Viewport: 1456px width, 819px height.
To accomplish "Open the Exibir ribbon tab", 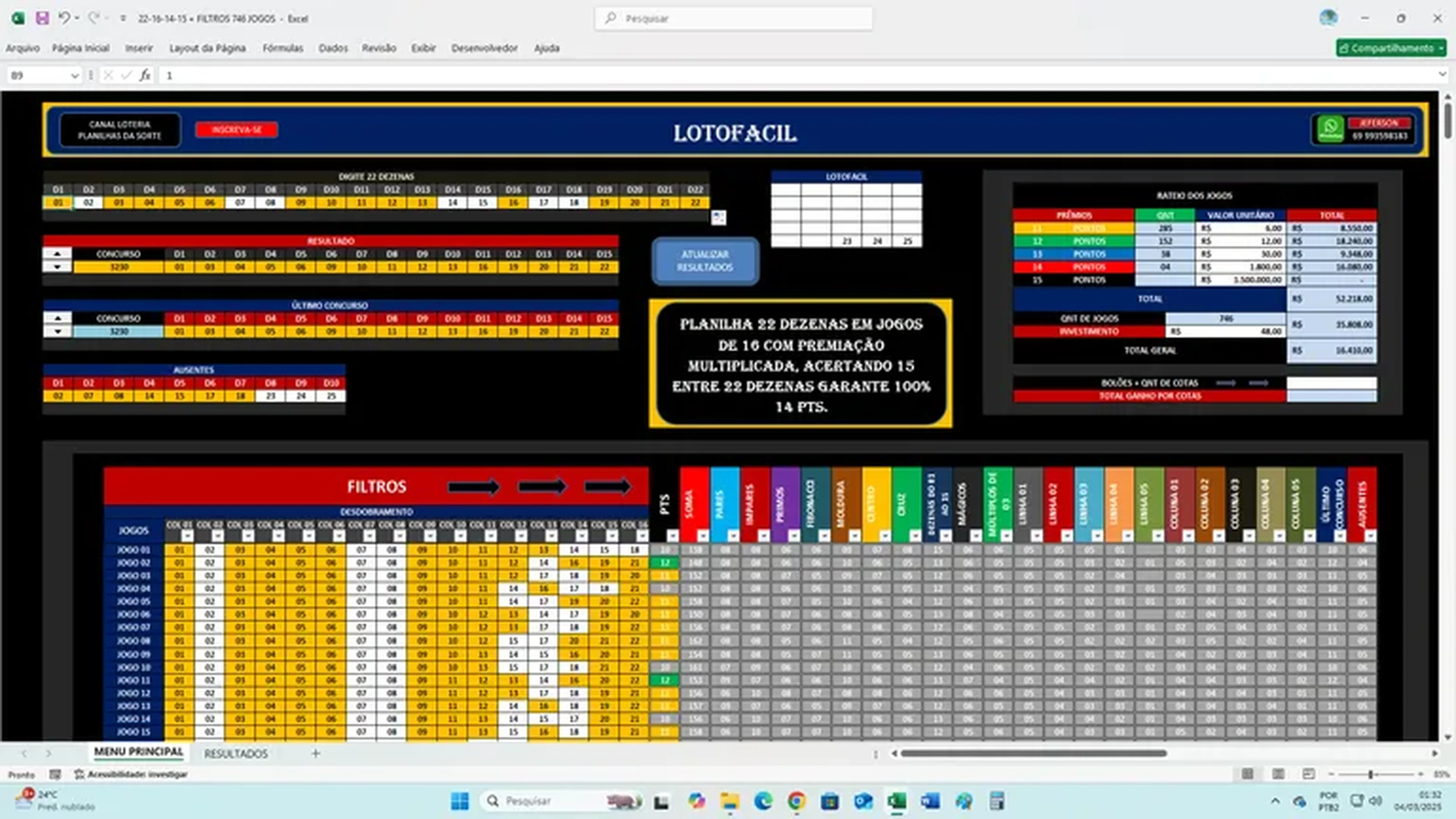I will point(424,48).
